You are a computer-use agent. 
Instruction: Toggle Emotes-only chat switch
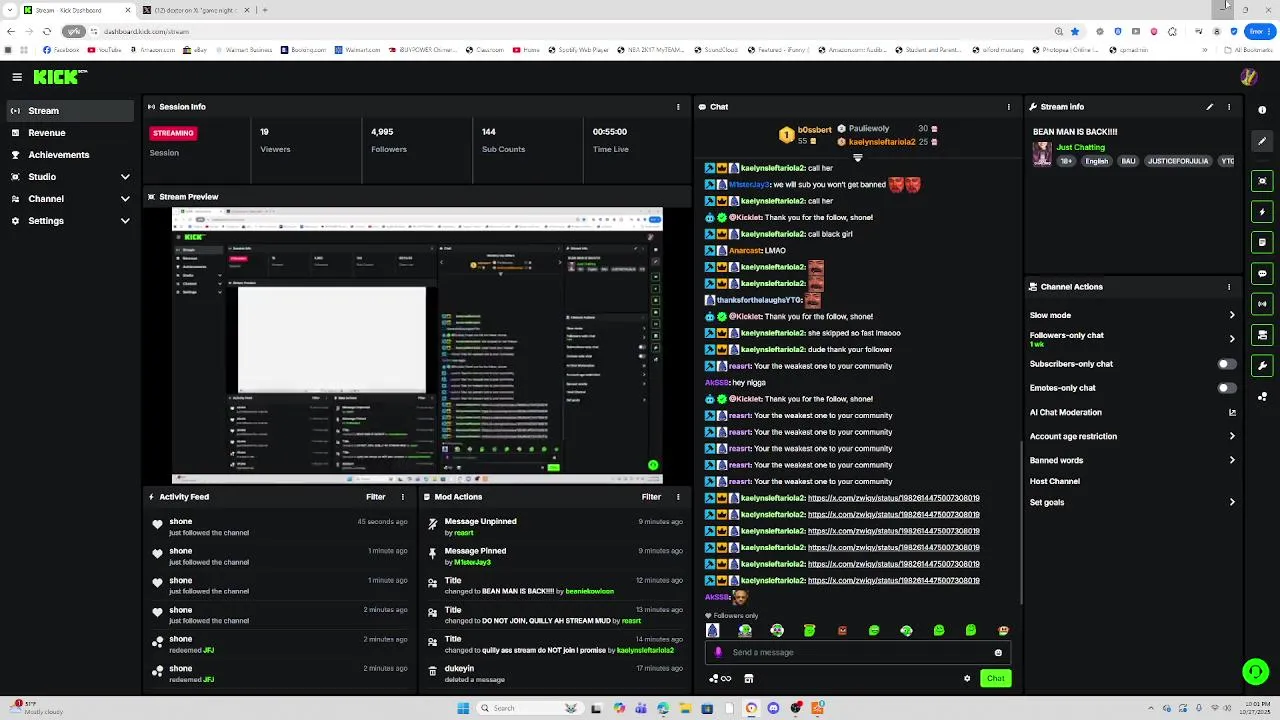[x=1226, y=388]
